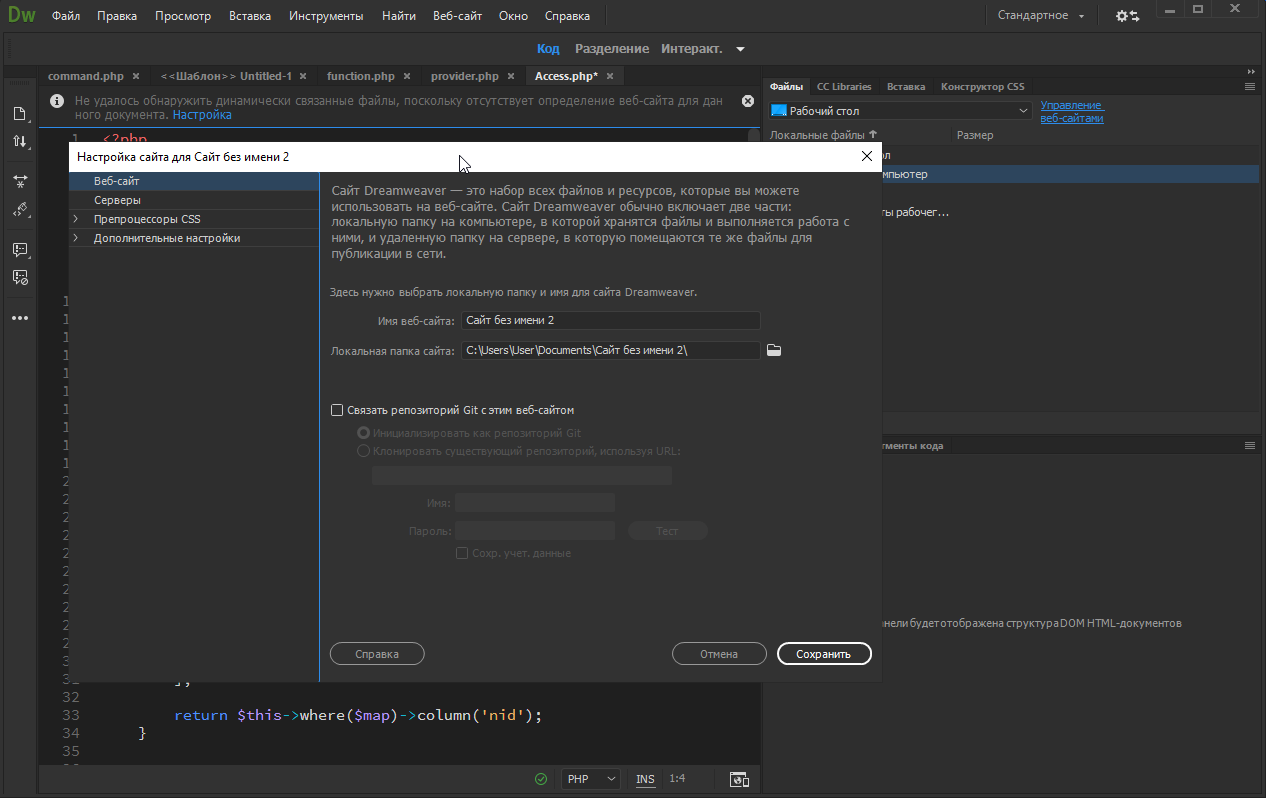Click the Remove Comment icon in left toolbar
This screenshot has width=1266, height=798.
(x=20, y=278)
